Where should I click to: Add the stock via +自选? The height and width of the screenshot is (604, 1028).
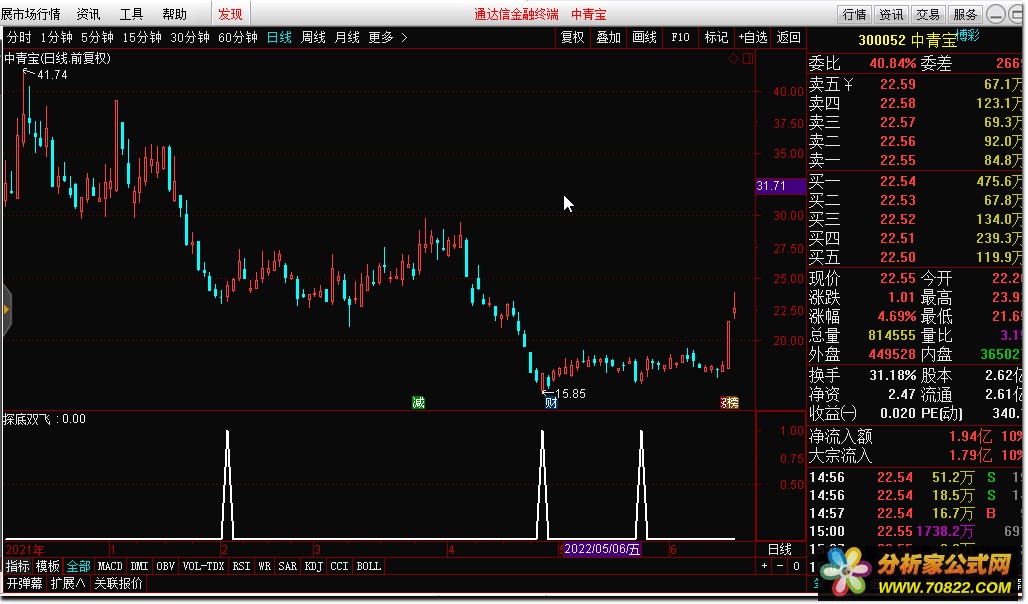click(x=753, y=38)
